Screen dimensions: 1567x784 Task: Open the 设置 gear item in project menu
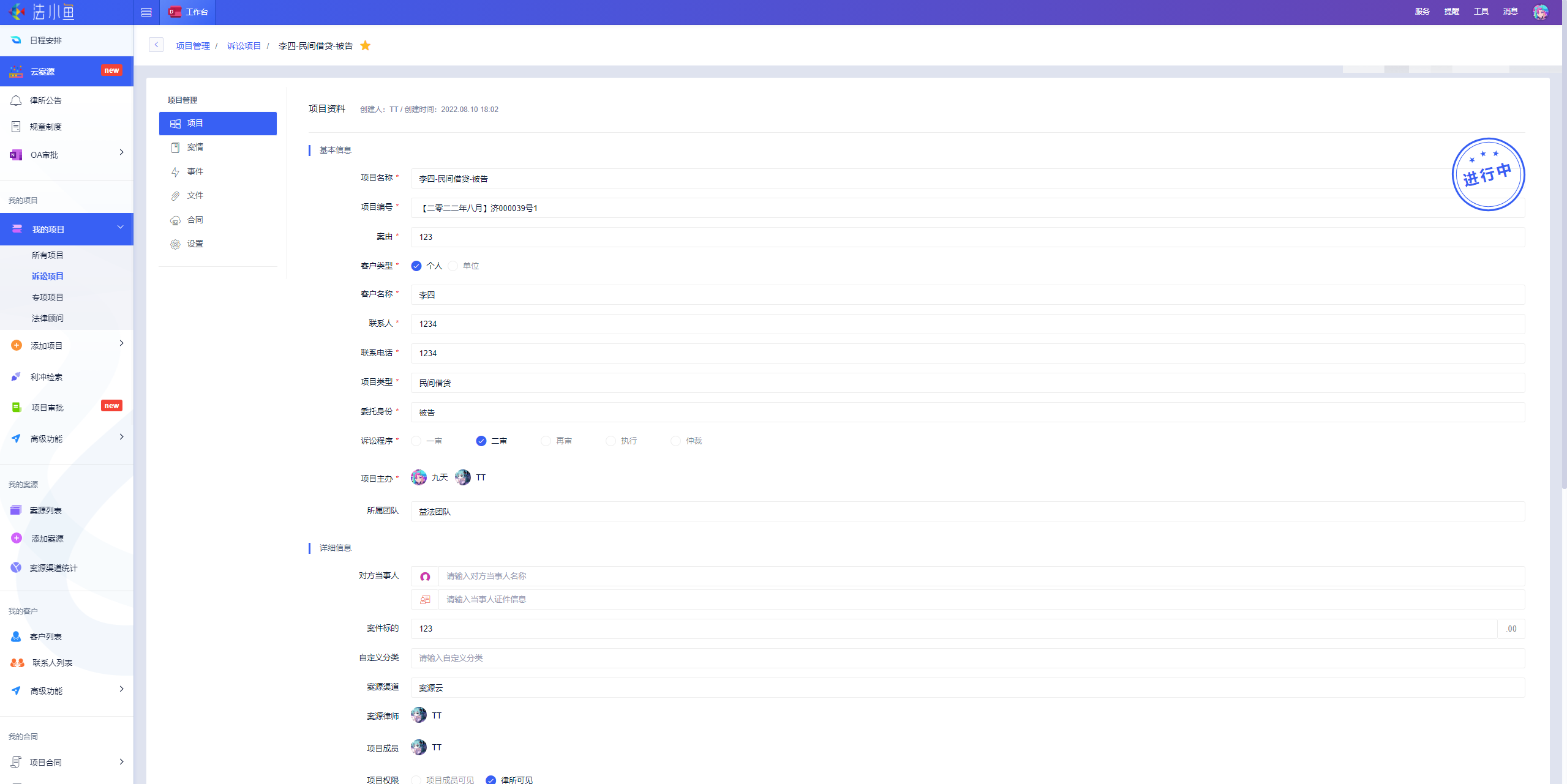click(194, 244)
